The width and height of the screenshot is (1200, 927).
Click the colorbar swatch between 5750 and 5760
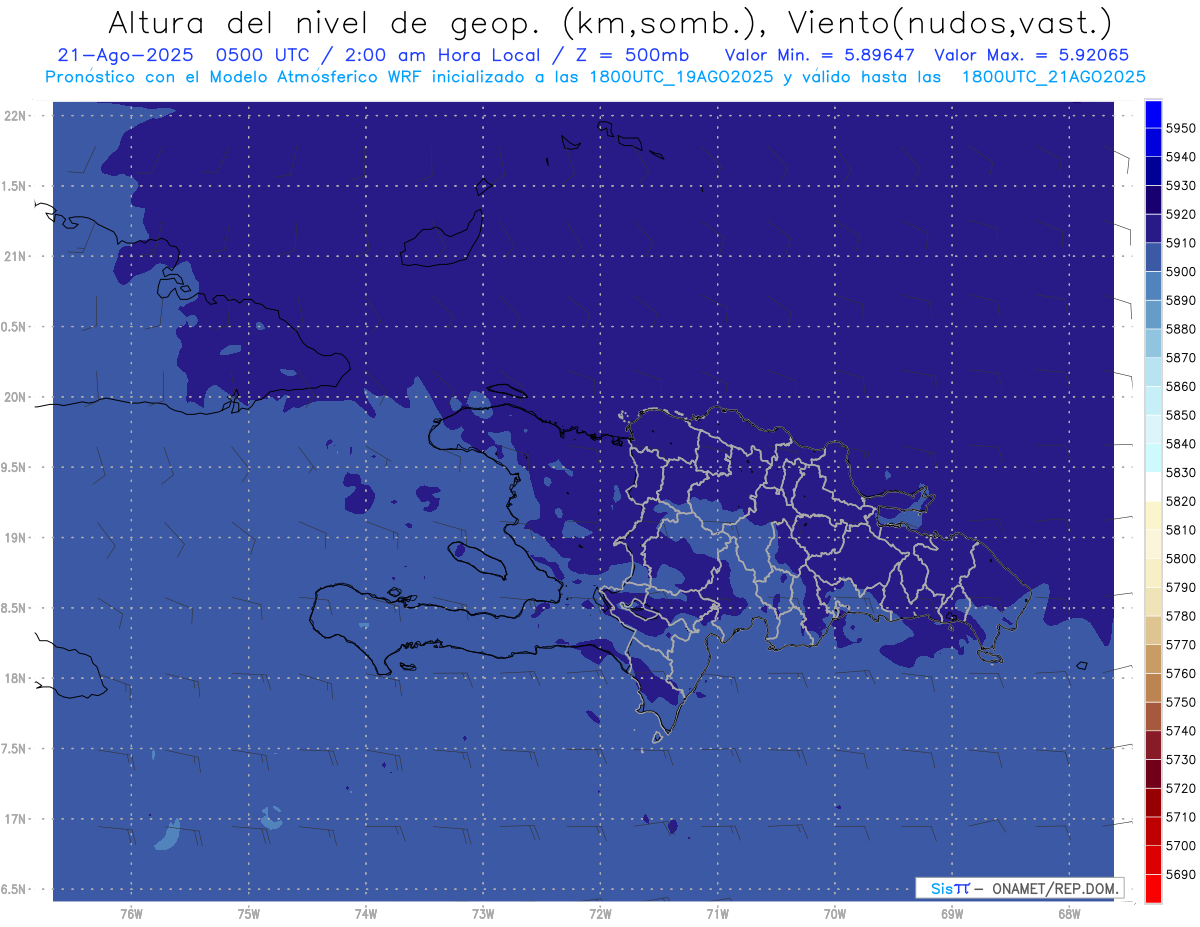(1153, 687)
